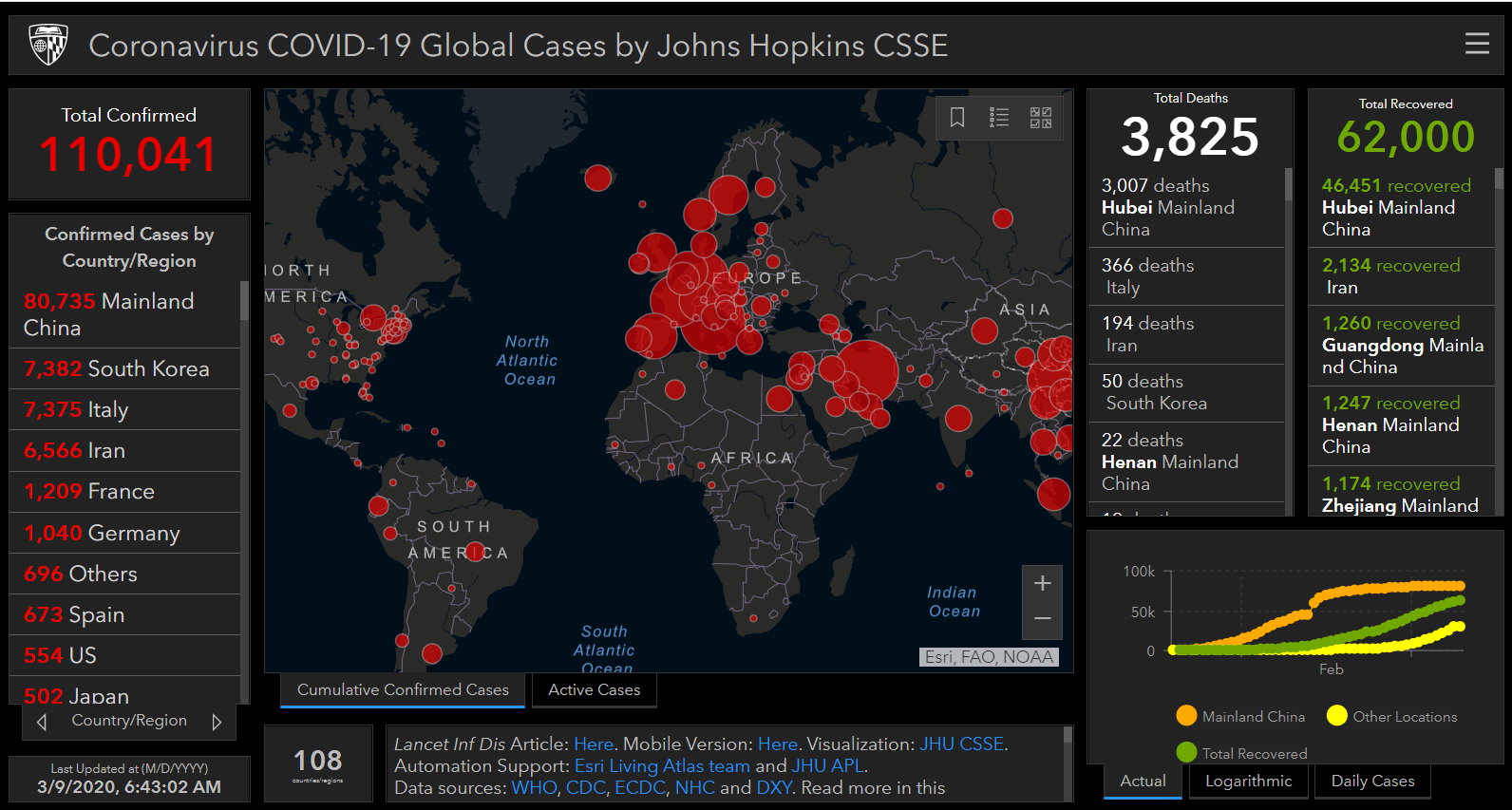Open the Mobile Version 'Here' link
Viewport: 1512px width, 810px height.
778,744
